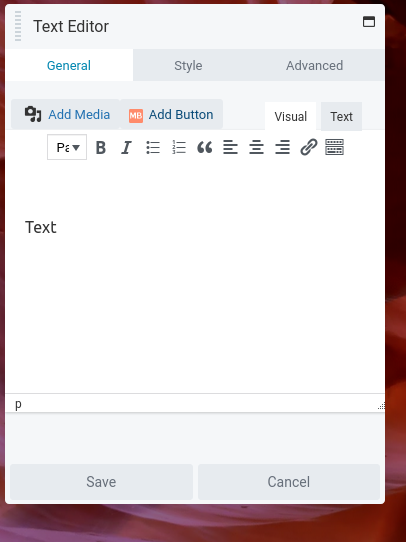Viewport: 406px width, 542px height.
Task: Click the Add Button button
Action: 171,114
